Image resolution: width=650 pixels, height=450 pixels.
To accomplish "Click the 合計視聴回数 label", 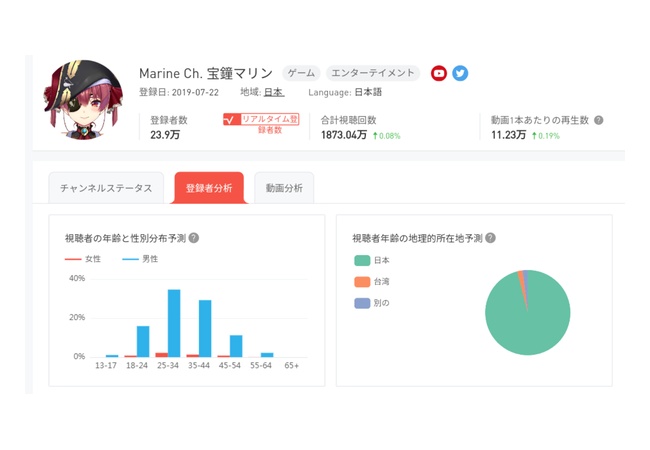I will point(349,120).
